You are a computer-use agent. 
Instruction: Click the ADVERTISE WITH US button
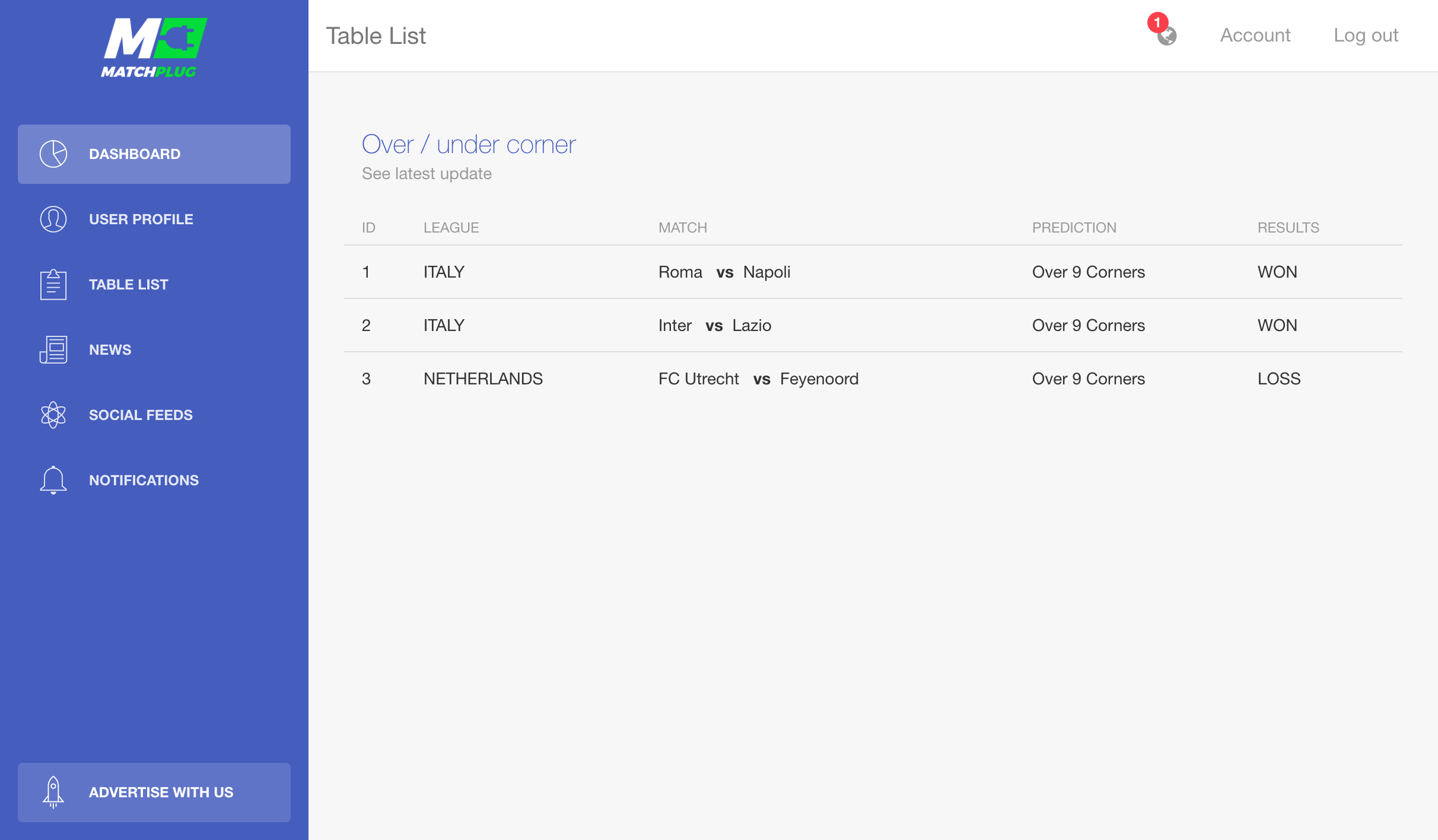(x=154, y=793)
